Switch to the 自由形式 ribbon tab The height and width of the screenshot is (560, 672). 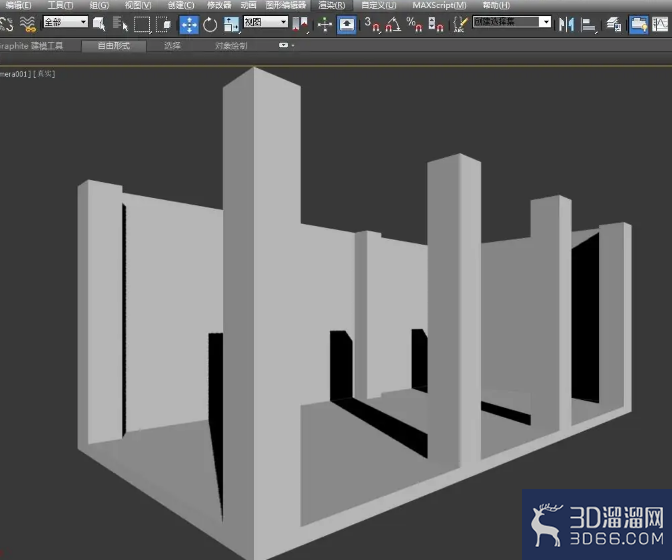(x=114, y=46)
